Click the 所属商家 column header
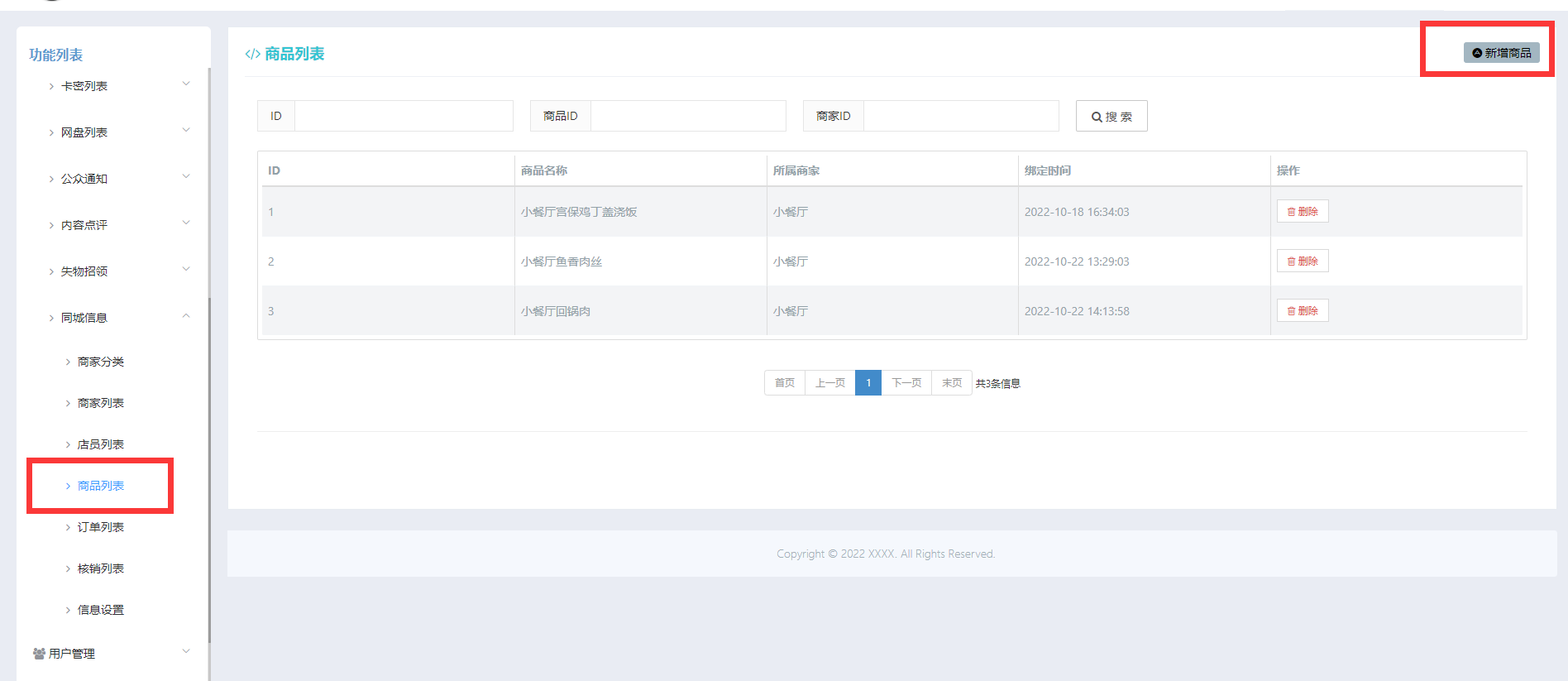The image size is (1568, 681). point(796,170)
